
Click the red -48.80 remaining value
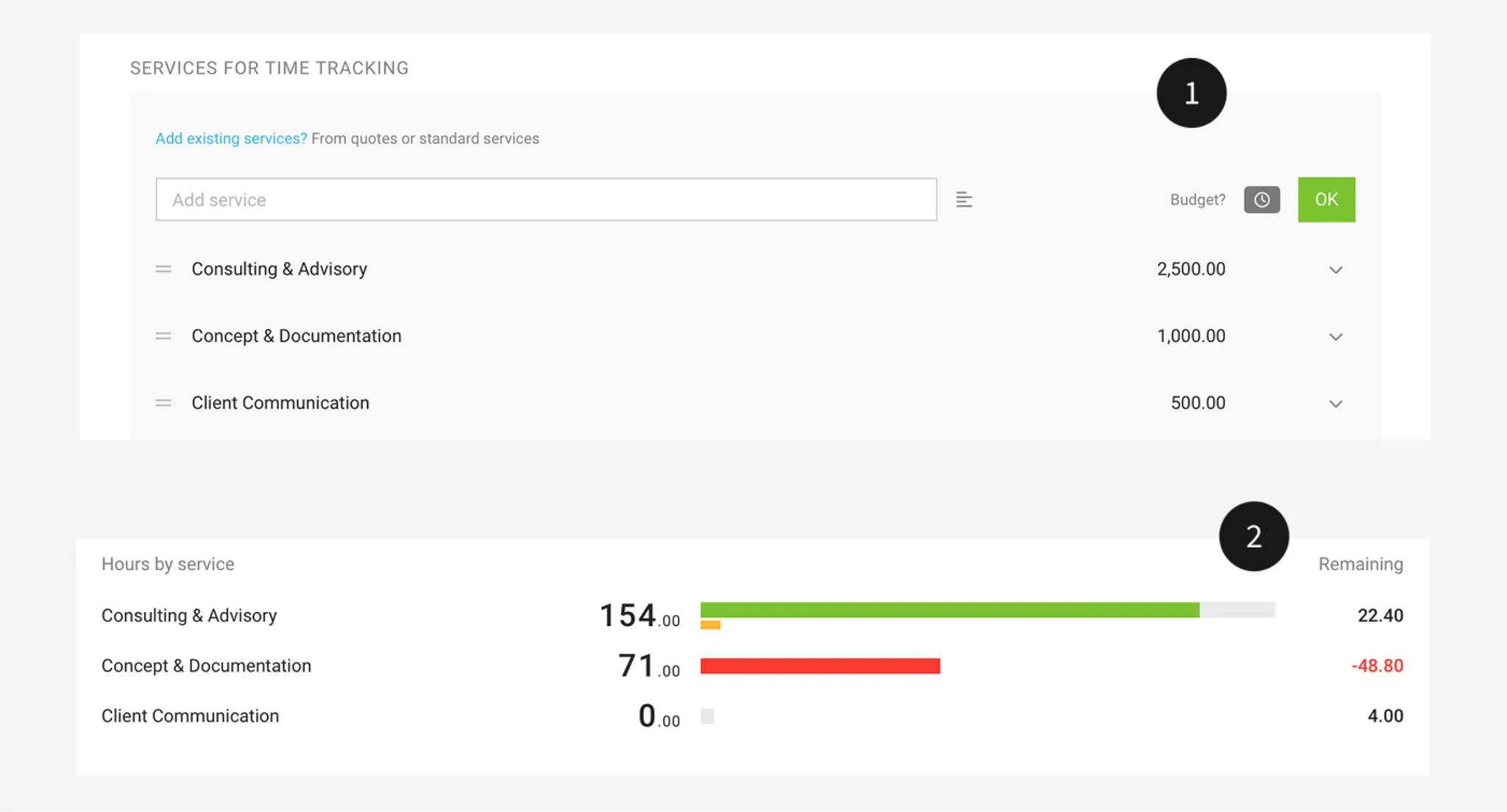tap(1377, 666)
